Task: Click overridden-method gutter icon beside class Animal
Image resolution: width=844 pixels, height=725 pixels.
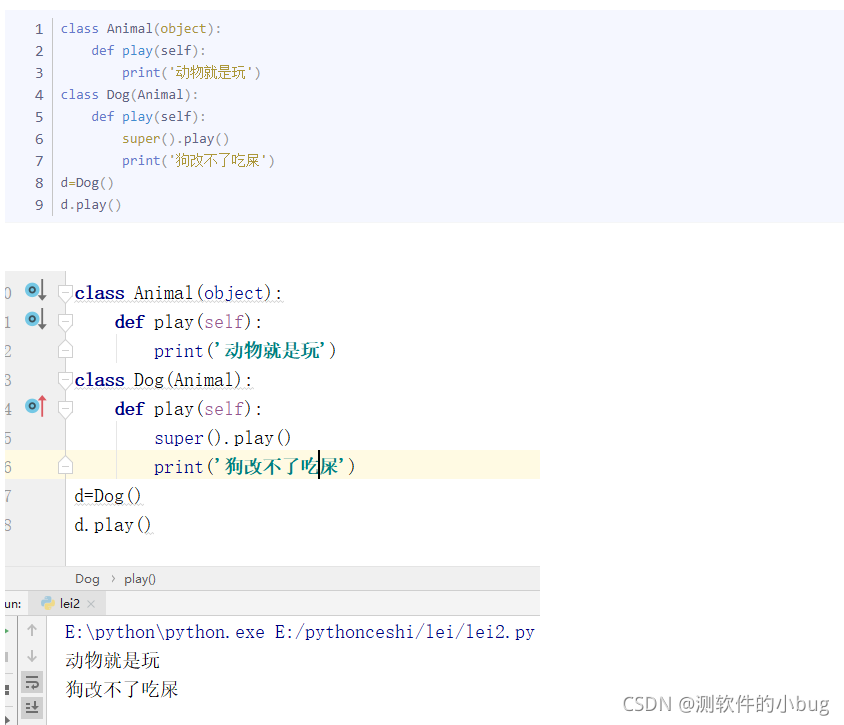Action: tap(36, 291)
